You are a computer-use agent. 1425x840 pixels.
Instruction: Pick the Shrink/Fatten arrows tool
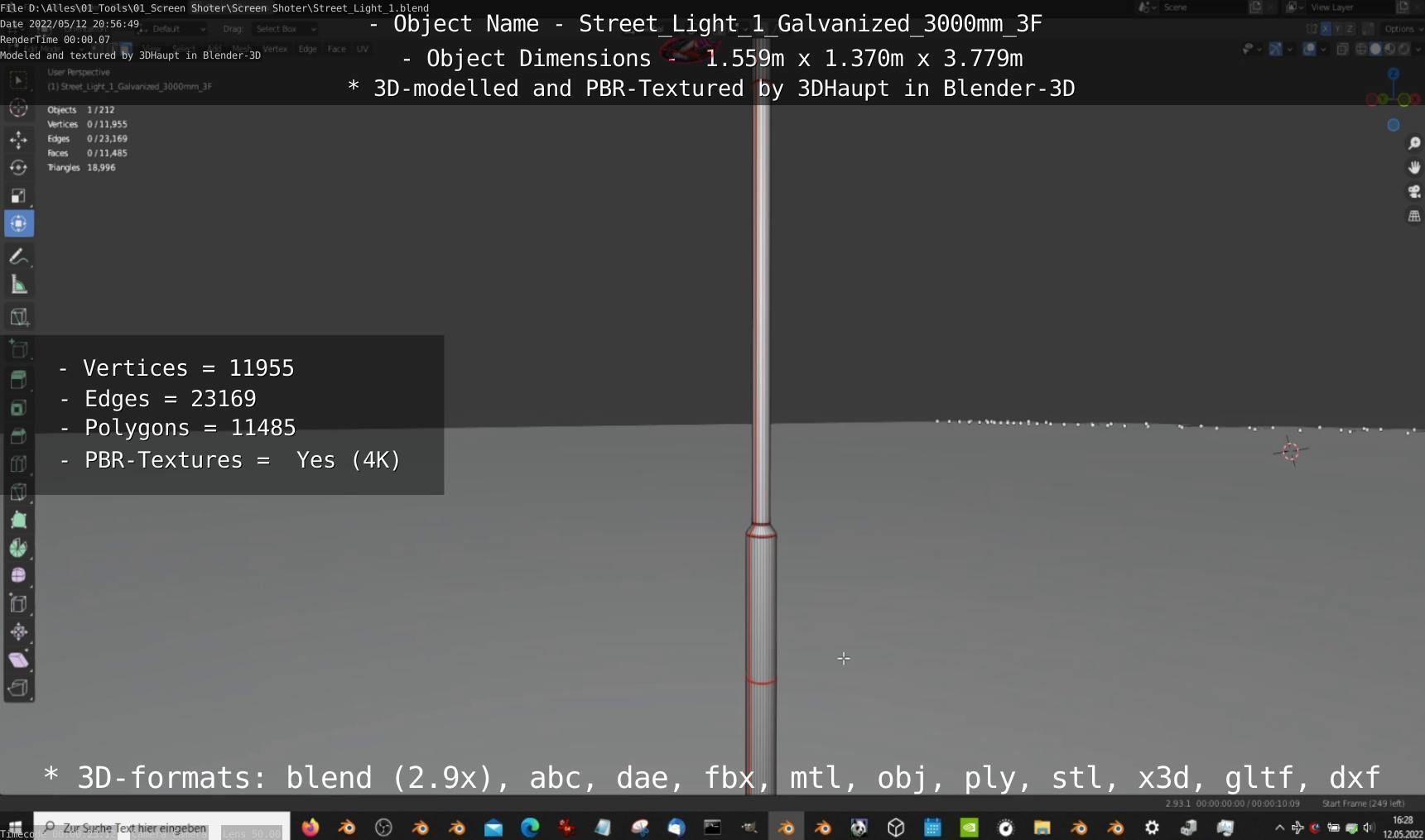click(18, 631)
